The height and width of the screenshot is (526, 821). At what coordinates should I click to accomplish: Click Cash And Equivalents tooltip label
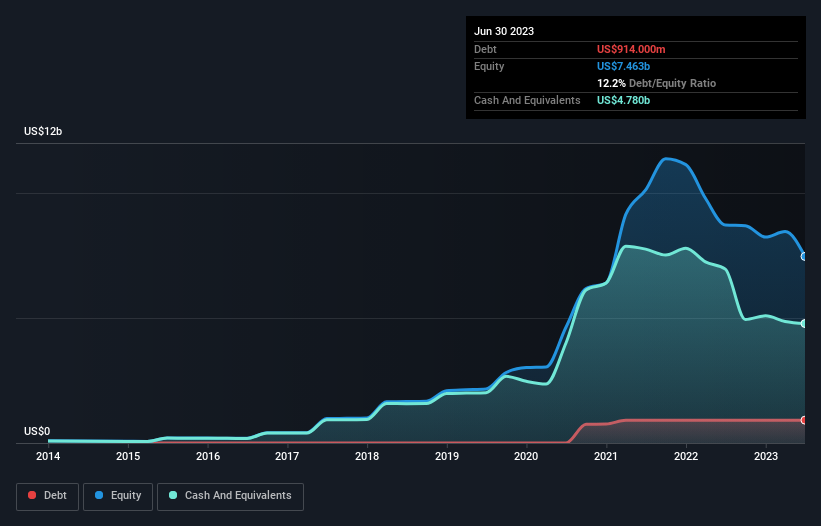click(527, 100)
